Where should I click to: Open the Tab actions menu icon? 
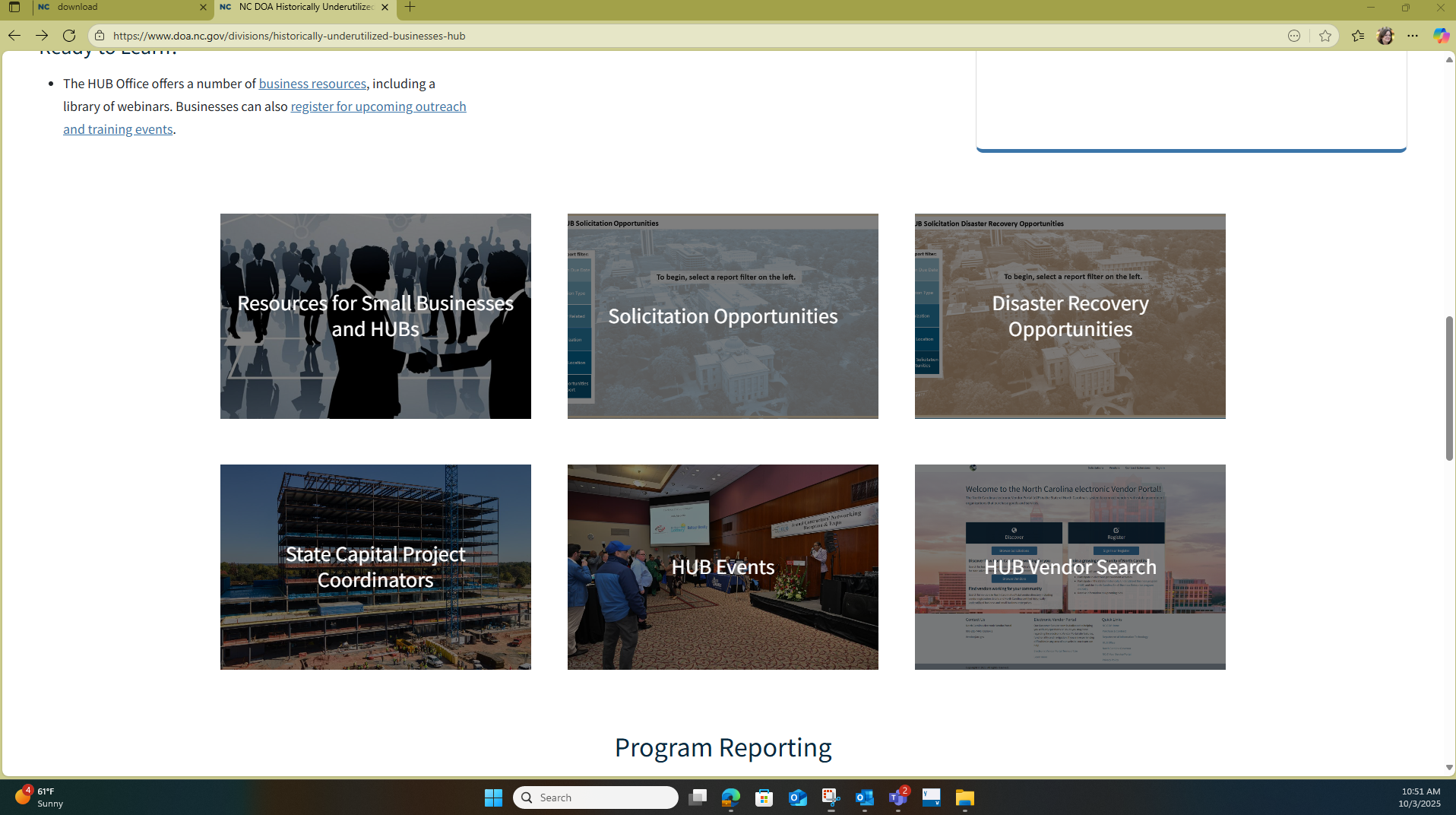(x=14, y=8)
